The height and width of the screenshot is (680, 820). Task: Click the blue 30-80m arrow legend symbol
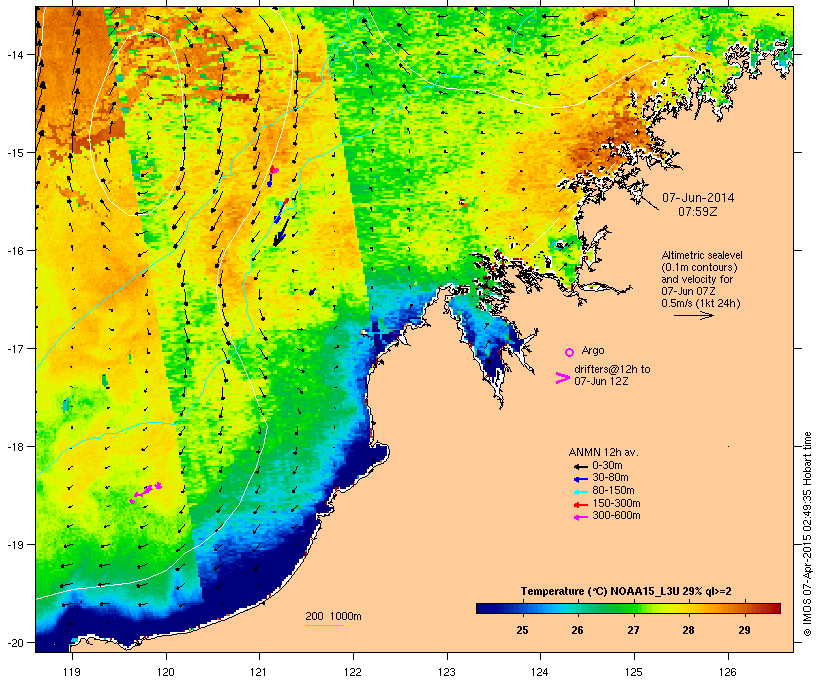pos(580,479)
